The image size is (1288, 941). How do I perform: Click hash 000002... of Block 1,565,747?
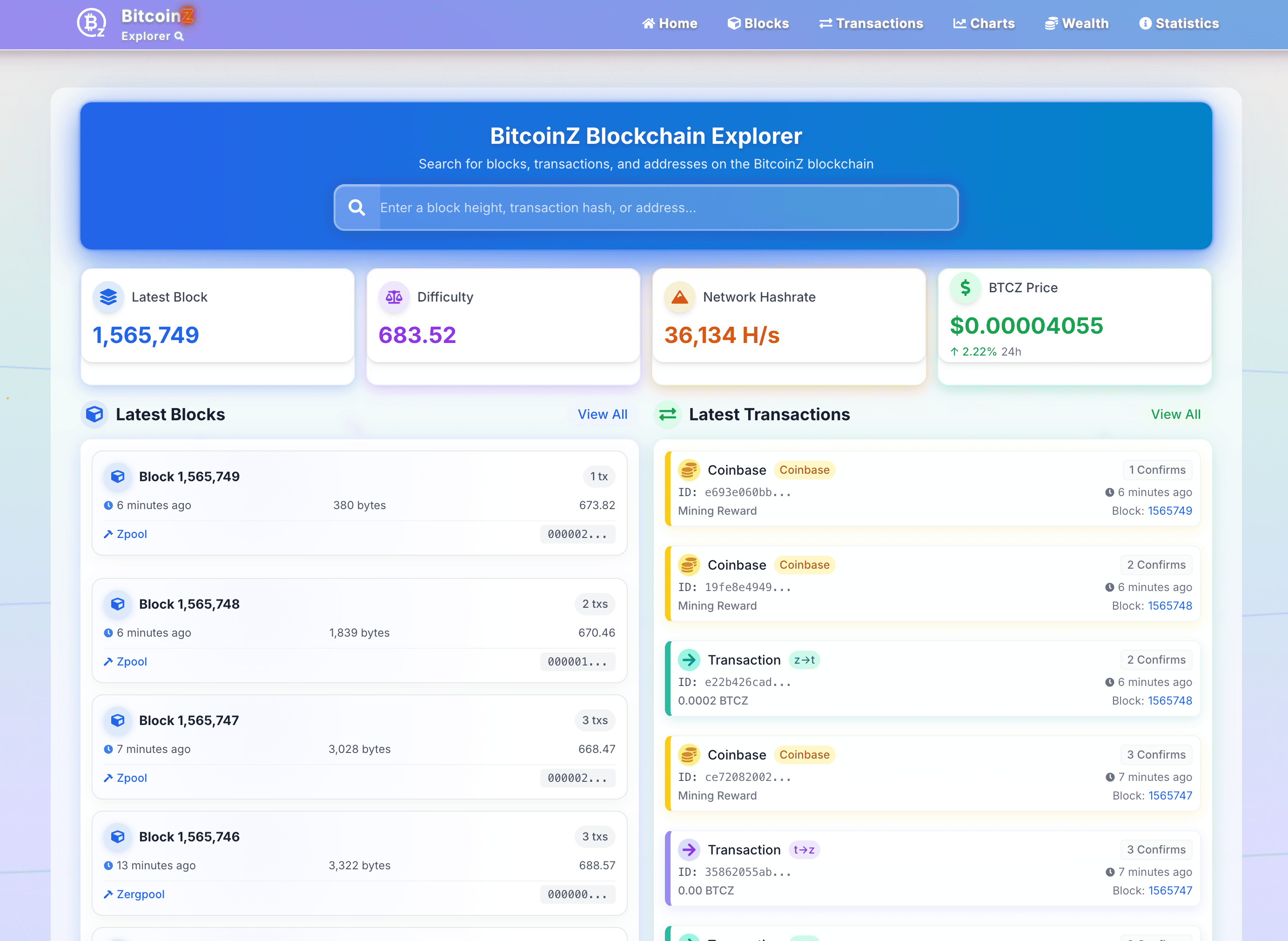(577, 778)
